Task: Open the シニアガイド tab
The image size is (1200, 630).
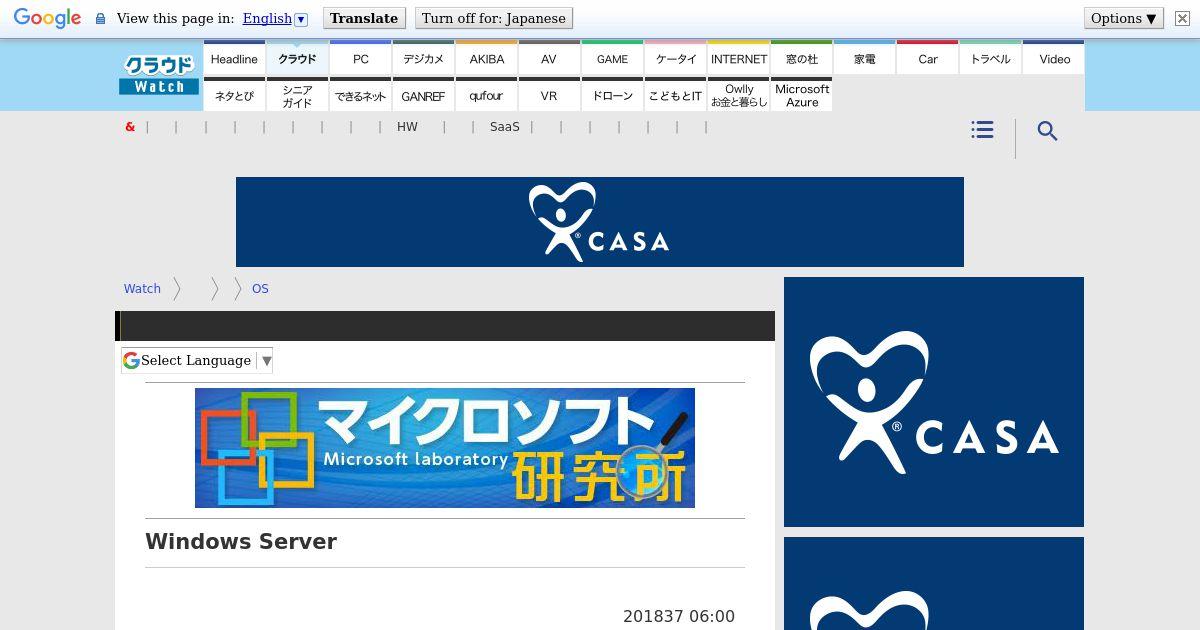Action: pos(297,95)
